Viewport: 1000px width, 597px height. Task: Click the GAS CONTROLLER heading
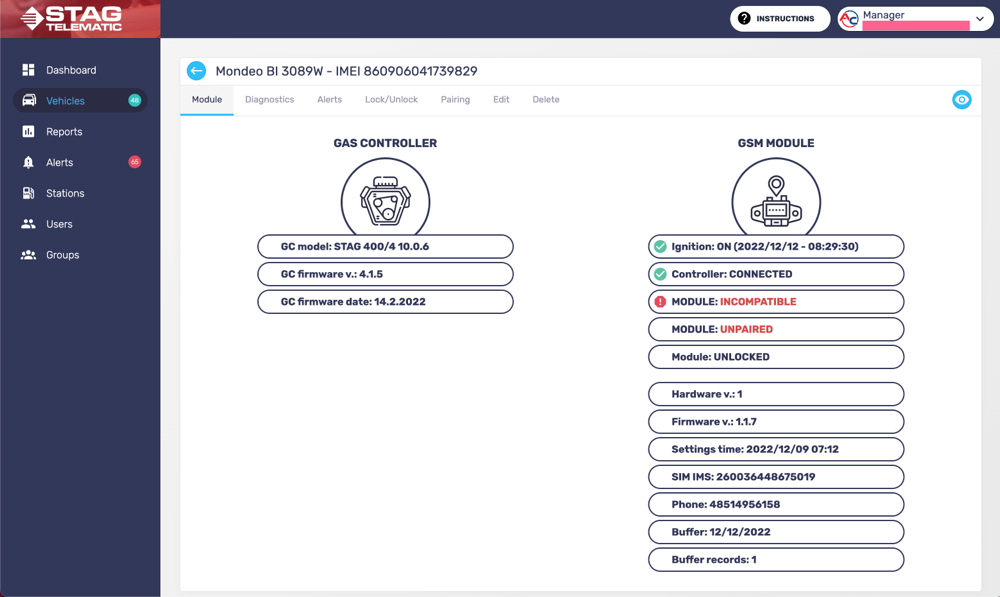tap(385, 143)
